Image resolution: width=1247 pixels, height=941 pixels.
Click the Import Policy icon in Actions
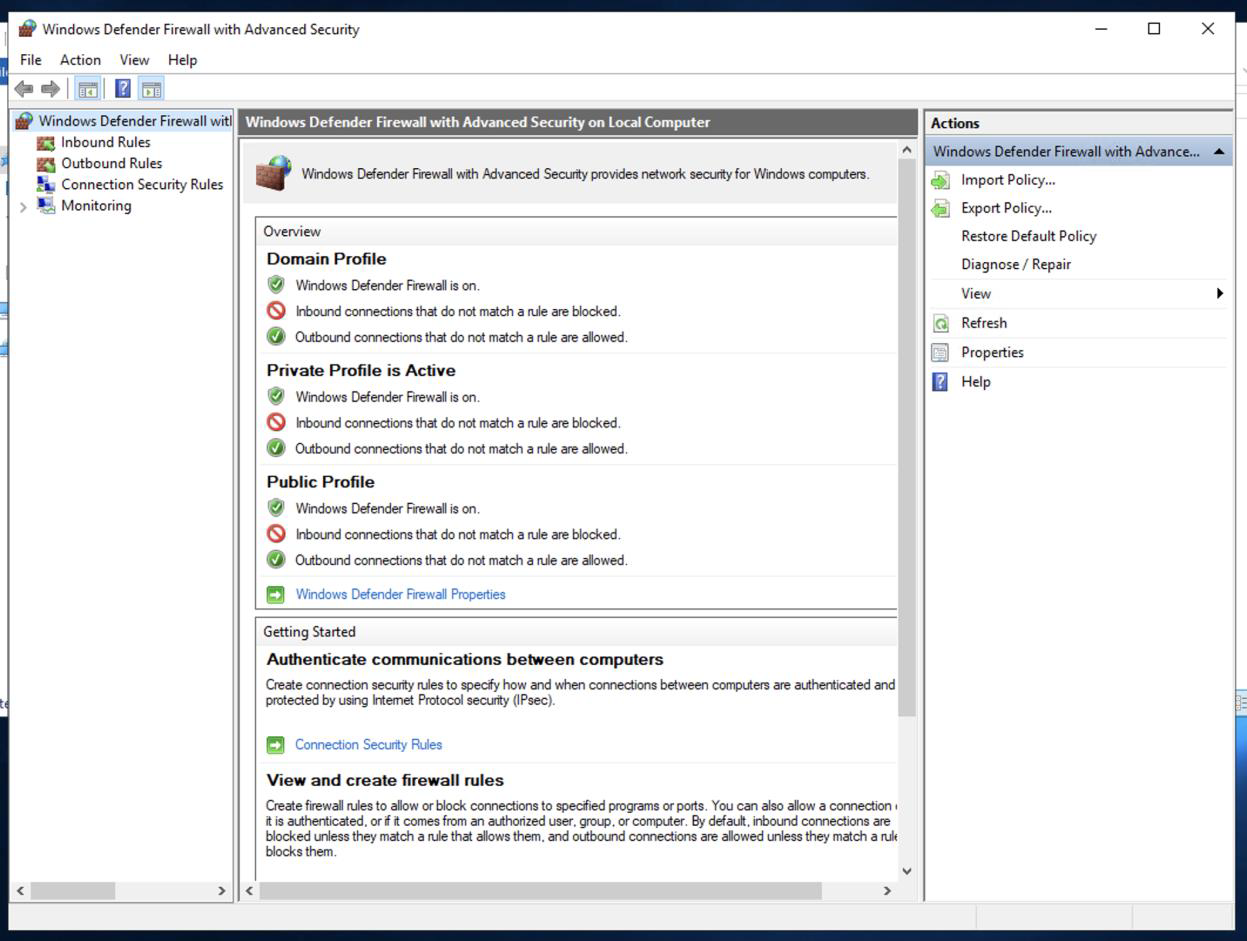(x=940, y=181)
